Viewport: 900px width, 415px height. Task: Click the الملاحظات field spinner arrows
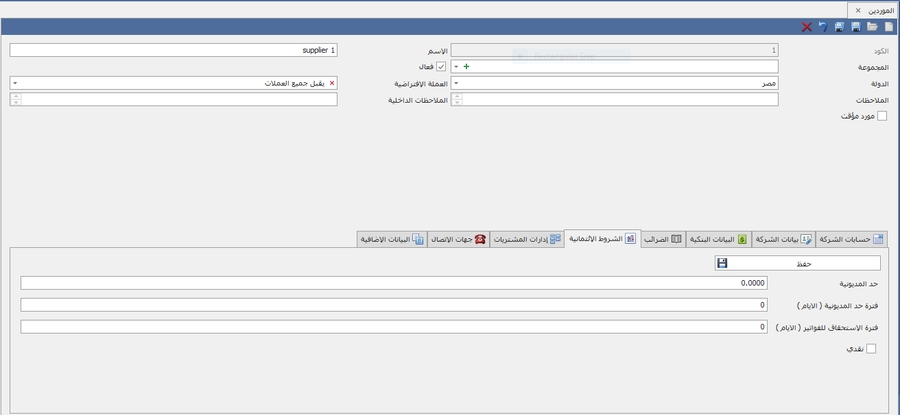pyautogui.click(x=457, y=99)
